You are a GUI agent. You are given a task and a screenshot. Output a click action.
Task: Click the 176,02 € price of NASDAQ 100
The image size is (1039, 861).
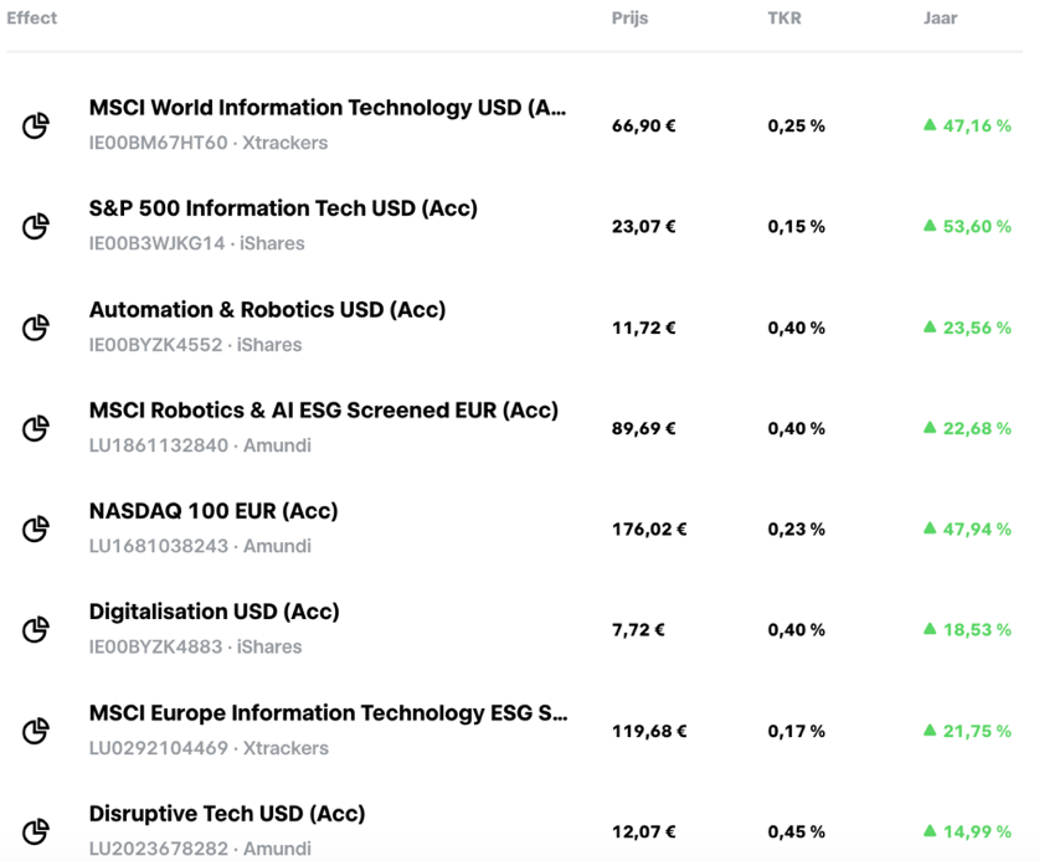point(649,530)
